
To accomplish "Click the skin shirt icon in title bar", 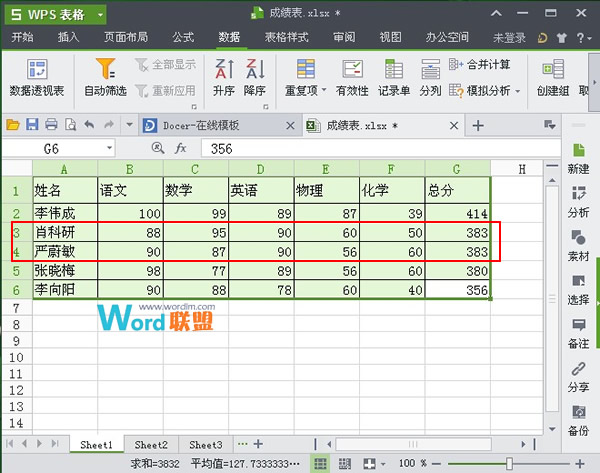I will (x=561, y=38).
